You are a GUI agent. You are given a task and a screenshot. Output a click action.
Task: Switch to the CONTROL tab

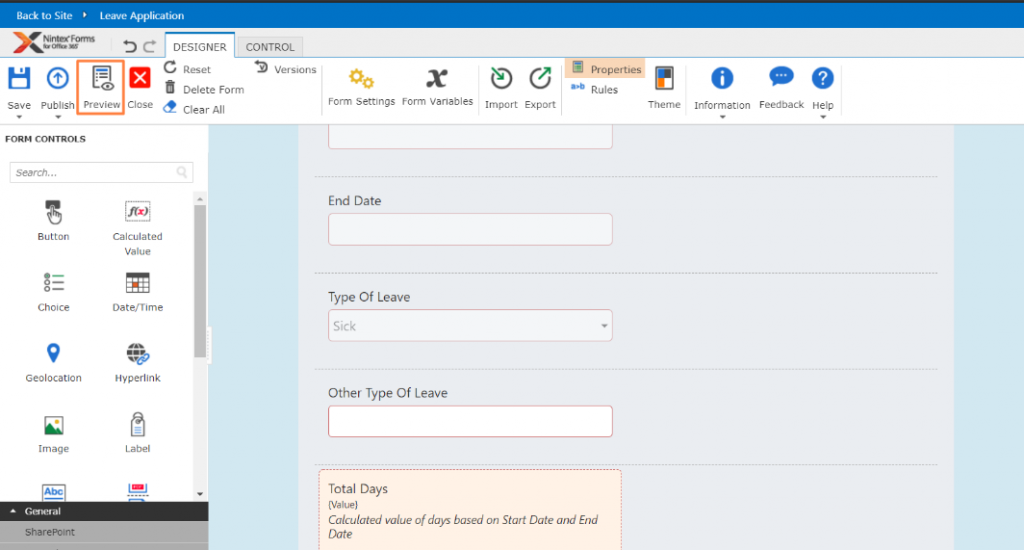[x=270, y=47]
